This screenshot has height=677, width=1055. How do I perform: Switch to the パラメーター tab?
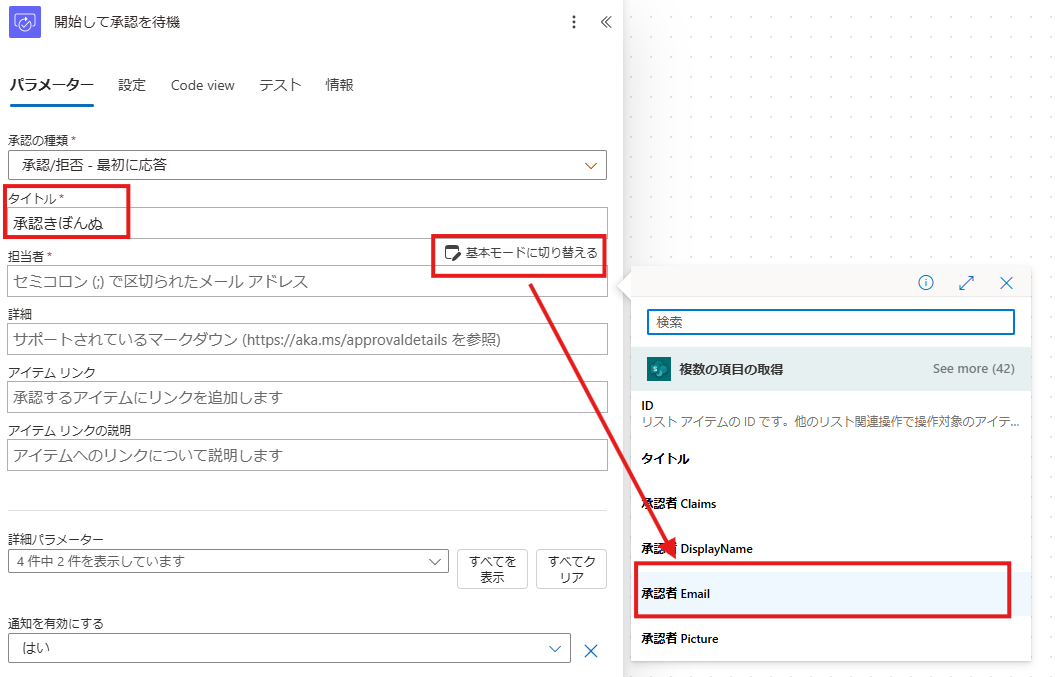(51, 85)
